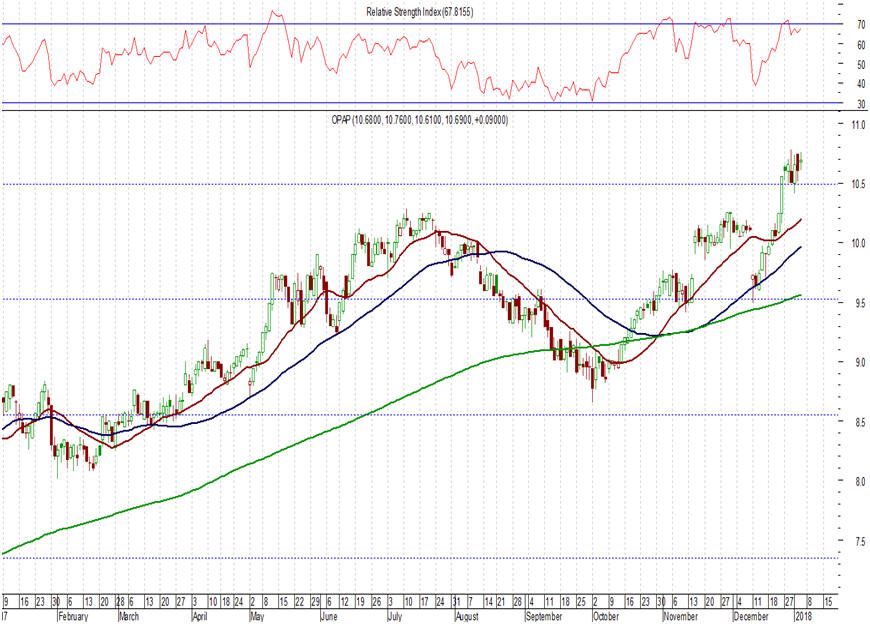Click the July month label
The height and width of the screenshot is (624, 870).
click(394, 616)
